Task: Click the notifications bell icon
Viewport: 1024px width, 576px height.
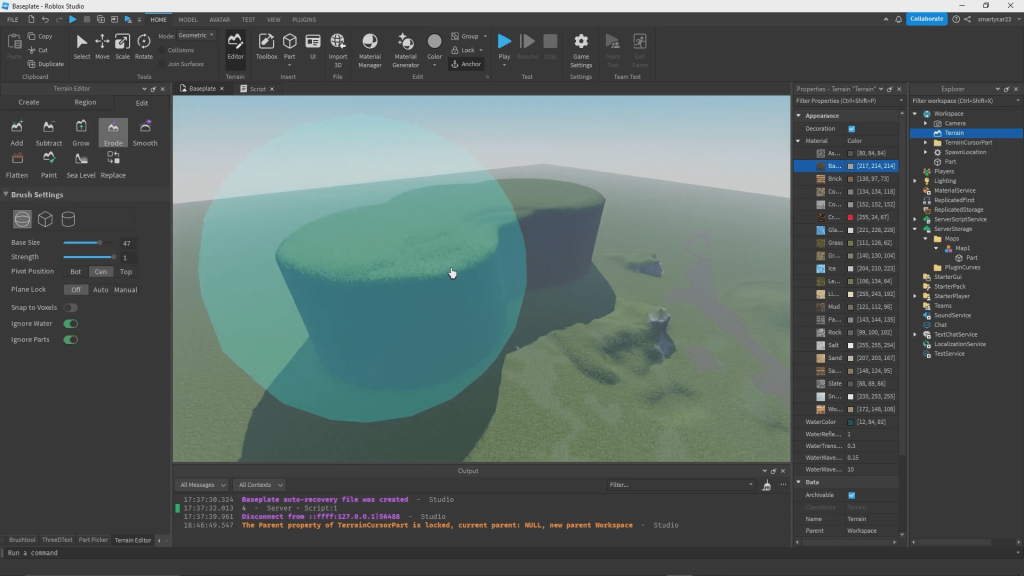Action: point(899,20)
